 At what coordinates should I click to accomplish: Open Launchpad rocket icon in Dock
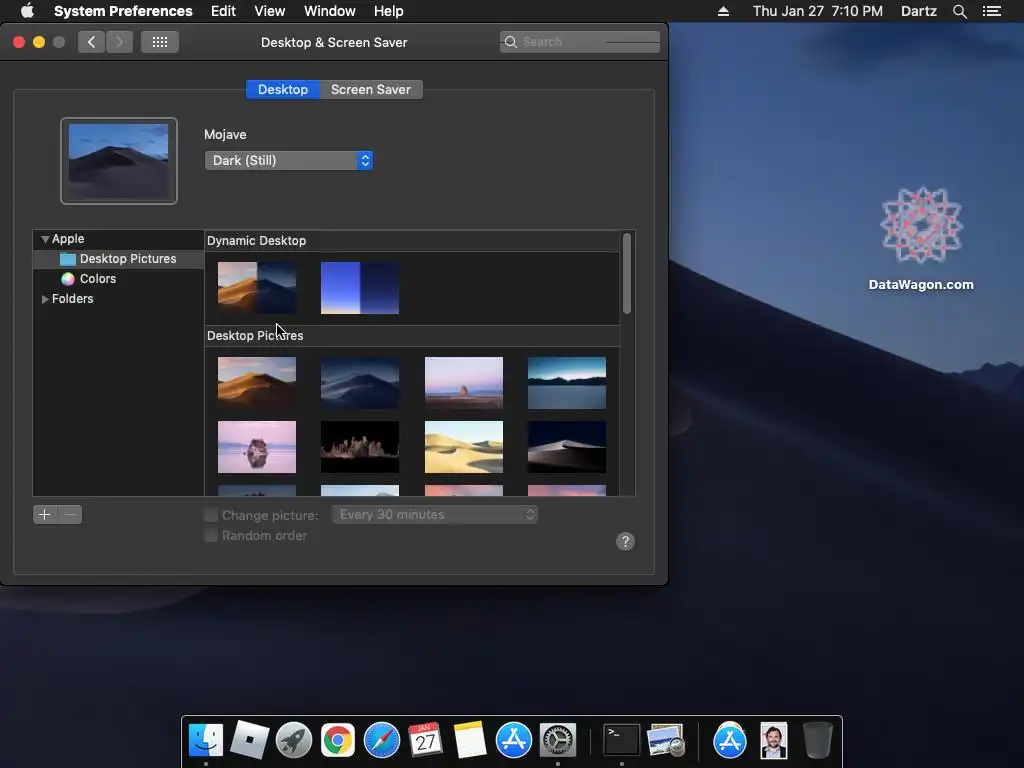(294, 741)
